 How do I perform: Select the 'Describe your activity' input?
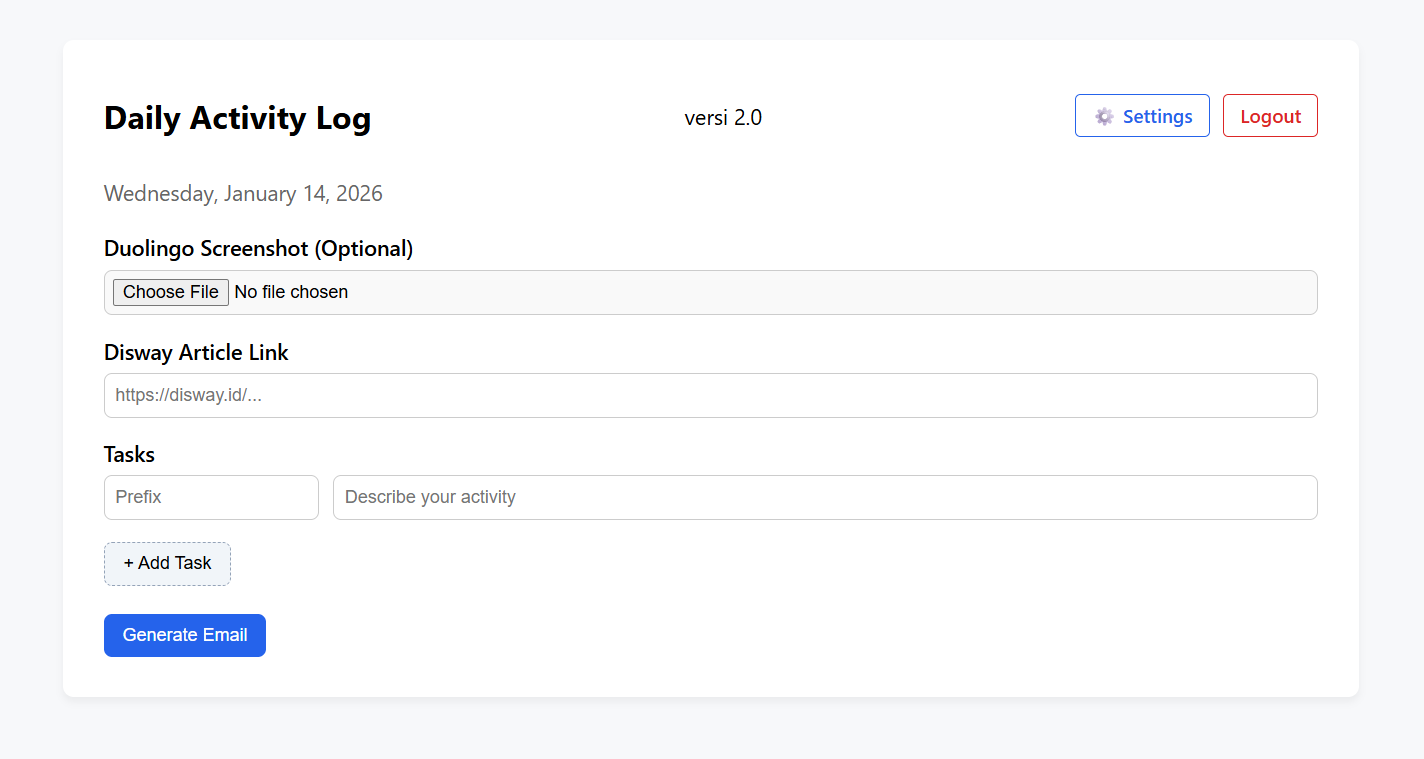[x=824, y=497]
